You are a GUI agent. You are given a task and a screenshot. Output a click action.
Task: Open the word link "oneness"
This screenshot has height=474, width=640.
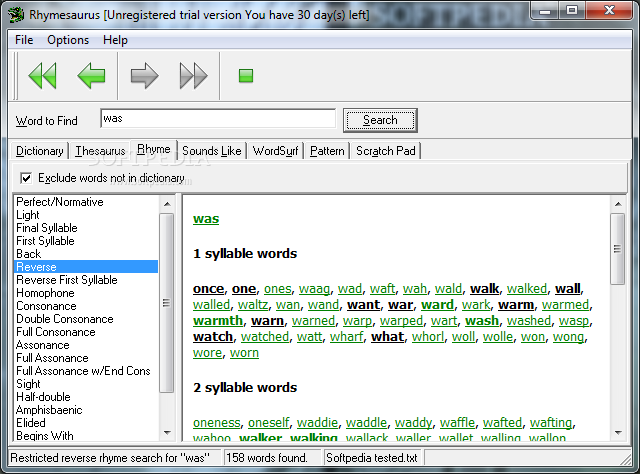pyautogui.click(x=217, y=423)
